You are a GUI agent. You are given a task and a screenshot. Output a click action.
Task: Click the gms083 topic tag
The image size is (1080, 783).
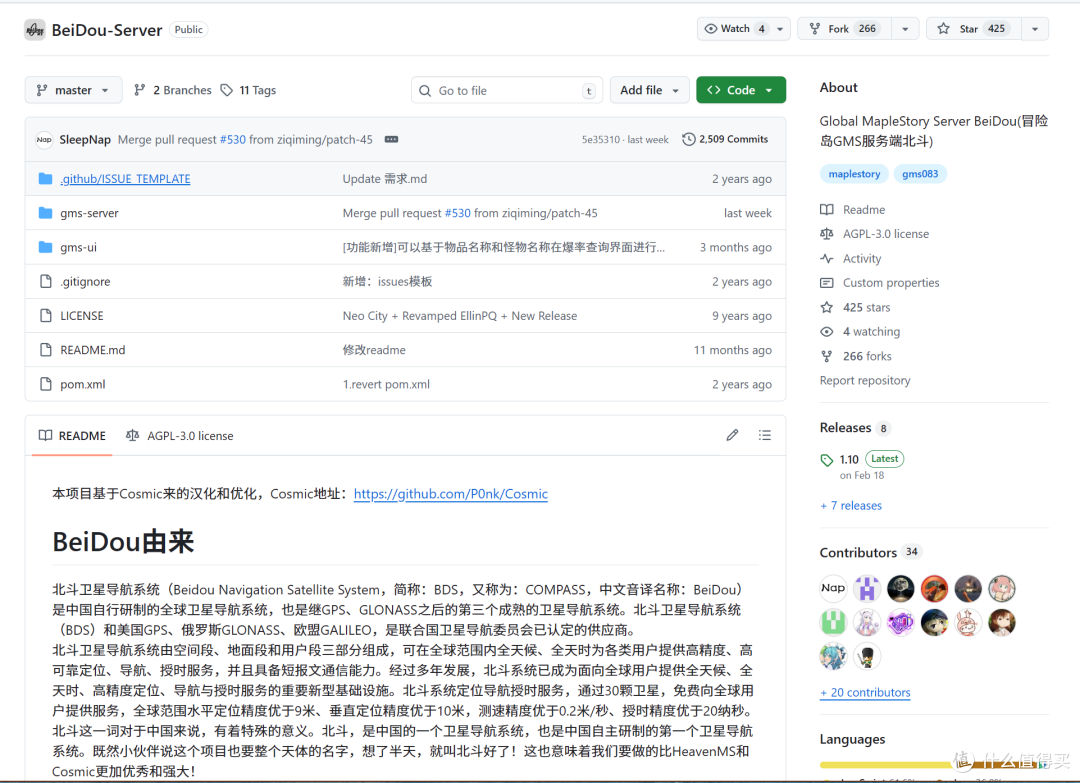(x=920, y=174)
